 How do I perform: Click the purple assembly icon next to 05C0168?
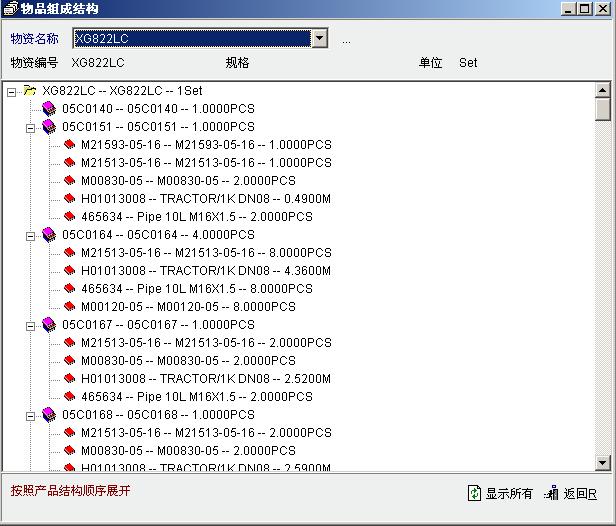point(49,415)
